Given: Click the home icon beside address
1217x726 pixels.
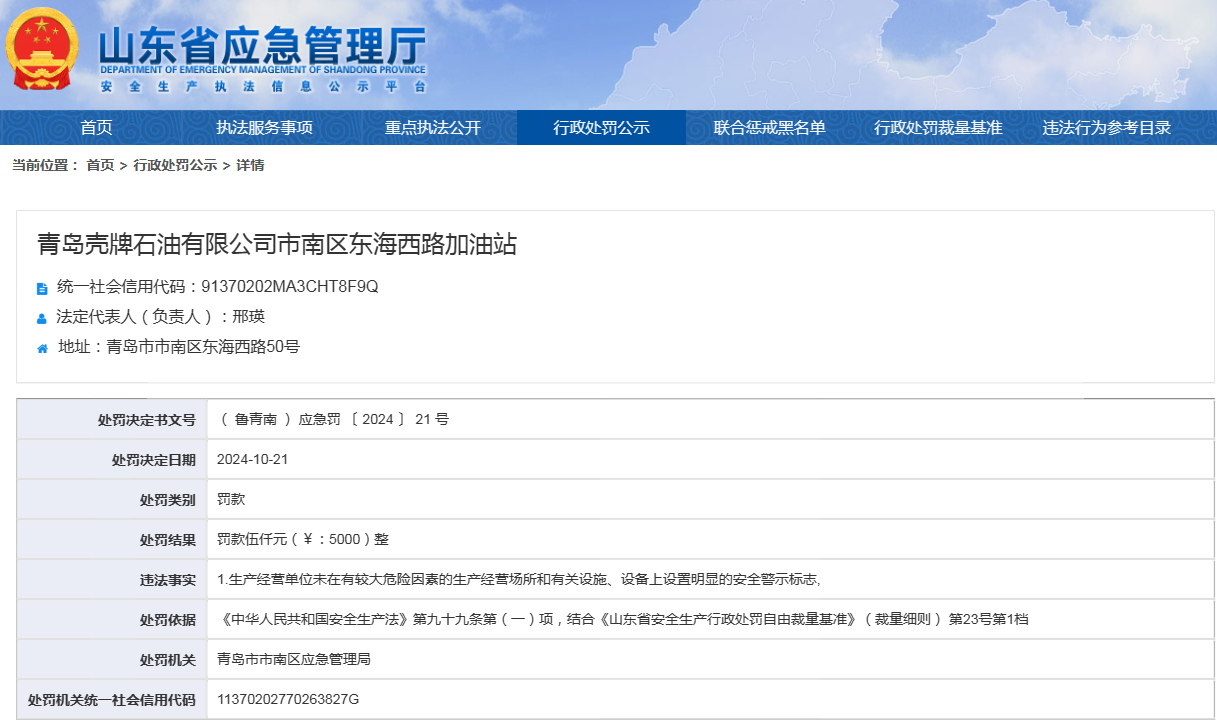Looking at the screenshot, I should click(42, 348).
